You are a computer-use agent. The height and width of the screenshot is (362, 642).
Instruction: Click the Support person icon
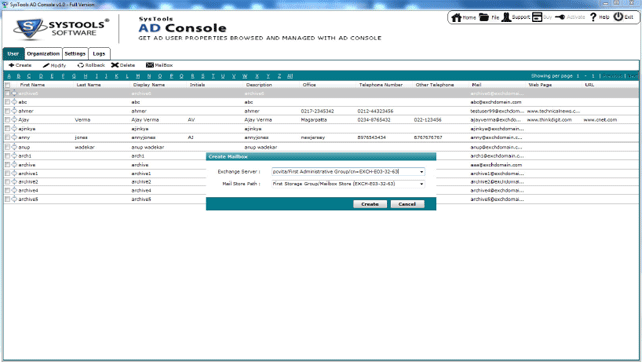click(506, 17)
